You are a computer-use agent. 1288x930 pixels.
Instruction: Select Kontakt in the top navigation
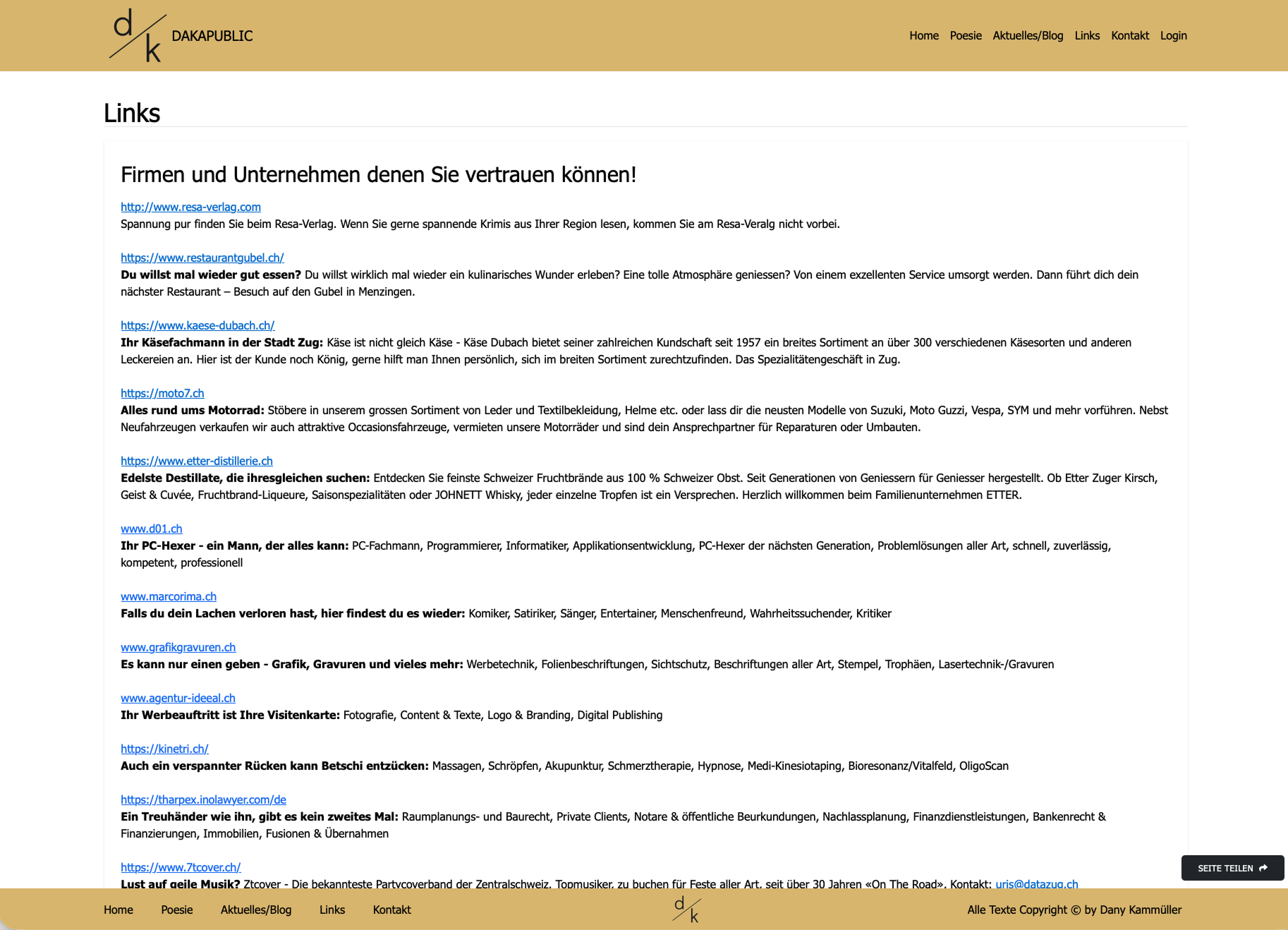click(1129, 36)
